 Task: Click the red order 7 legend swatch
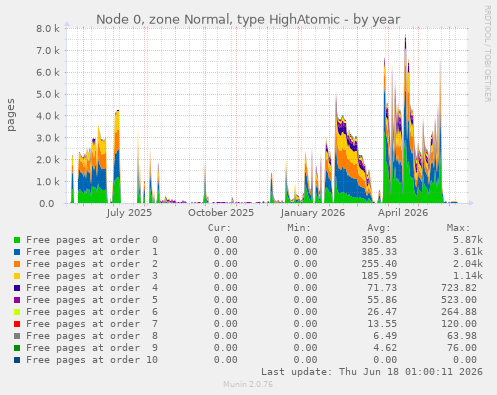click(x=17, y=324)
